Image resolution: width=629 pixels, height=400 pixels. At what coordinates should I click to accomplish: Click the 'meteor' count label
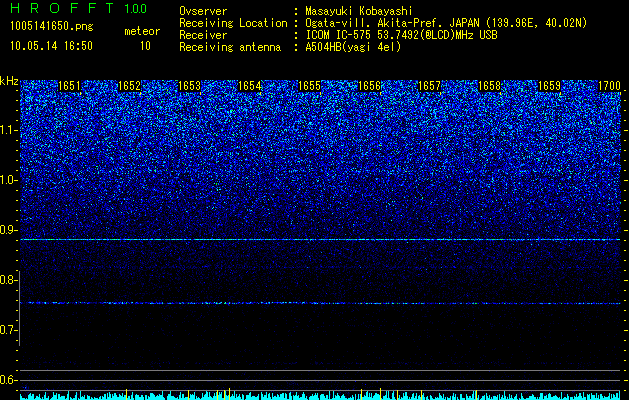tap(142, 31)
